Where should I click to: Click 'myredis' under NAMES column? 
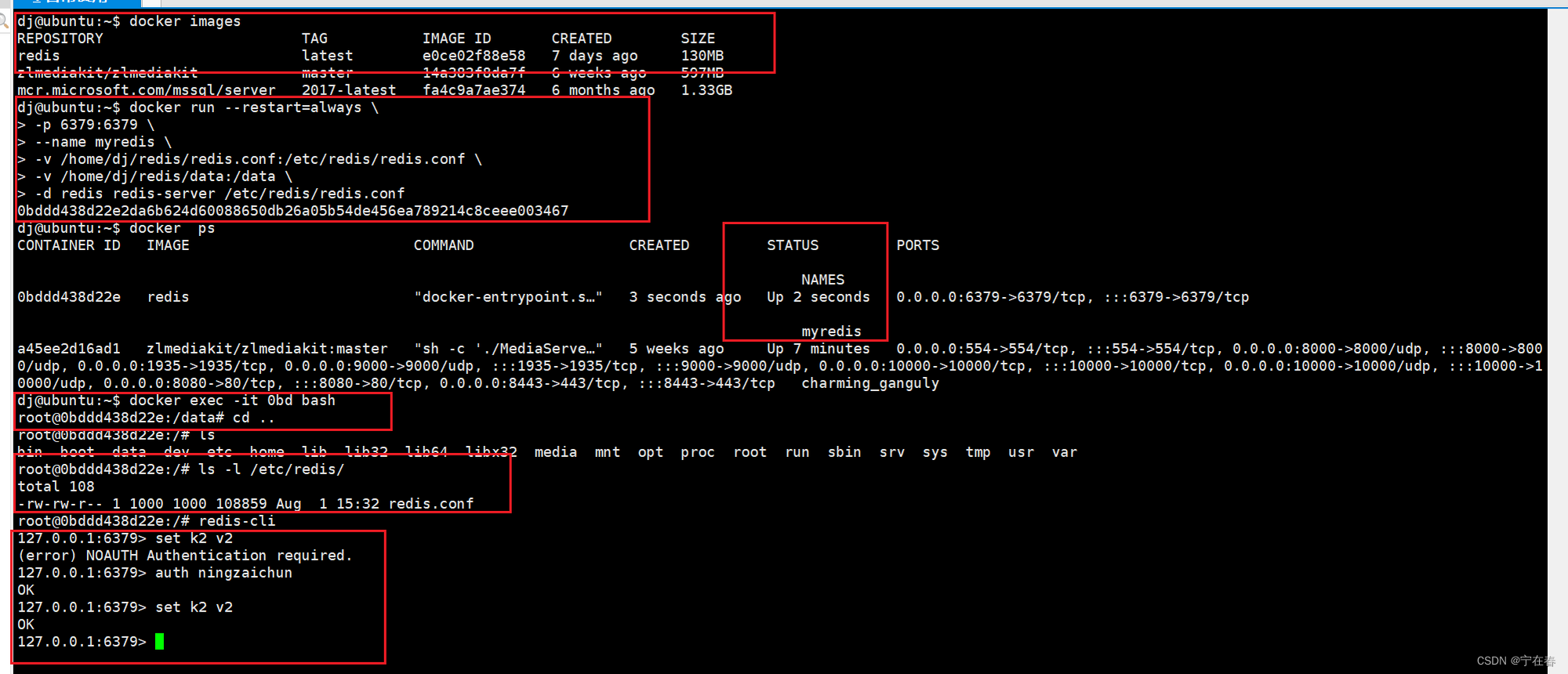(x=832, y=332)
